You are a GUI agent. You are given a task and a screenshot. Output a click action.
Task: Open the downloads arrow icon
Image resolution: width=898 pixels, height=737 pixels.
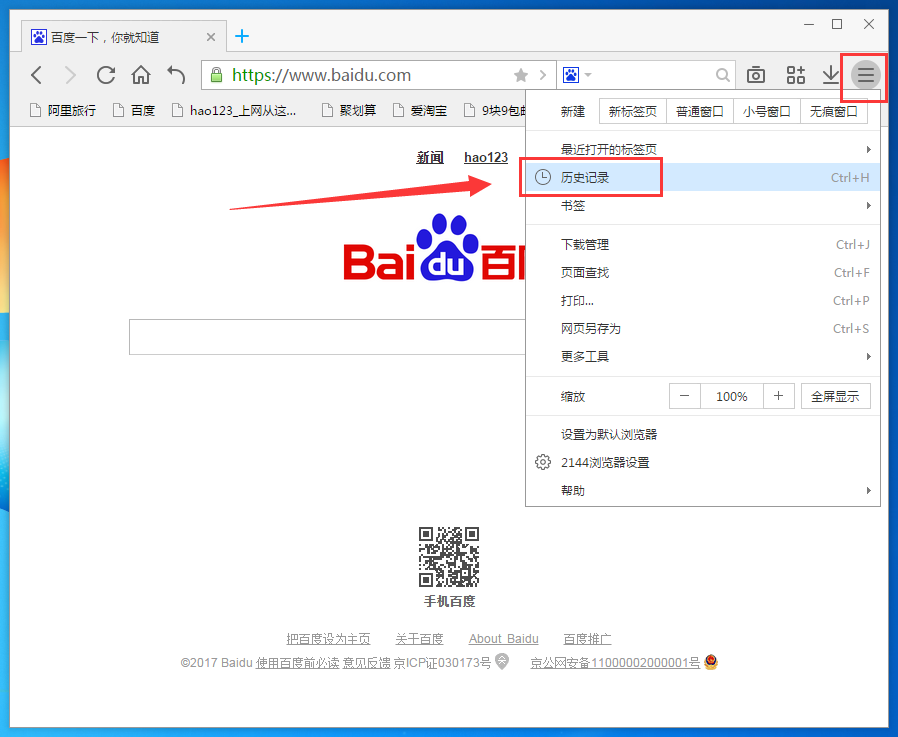(x=830, y=75)
